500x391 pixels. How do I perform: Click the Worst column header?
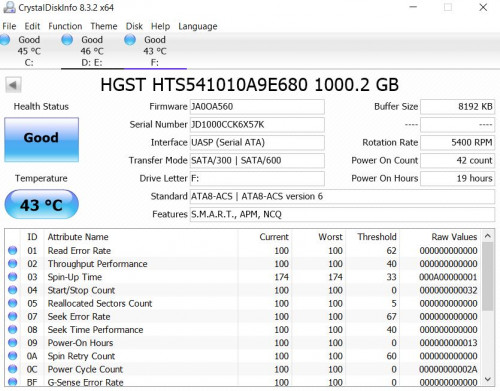[x=330, y=237]
